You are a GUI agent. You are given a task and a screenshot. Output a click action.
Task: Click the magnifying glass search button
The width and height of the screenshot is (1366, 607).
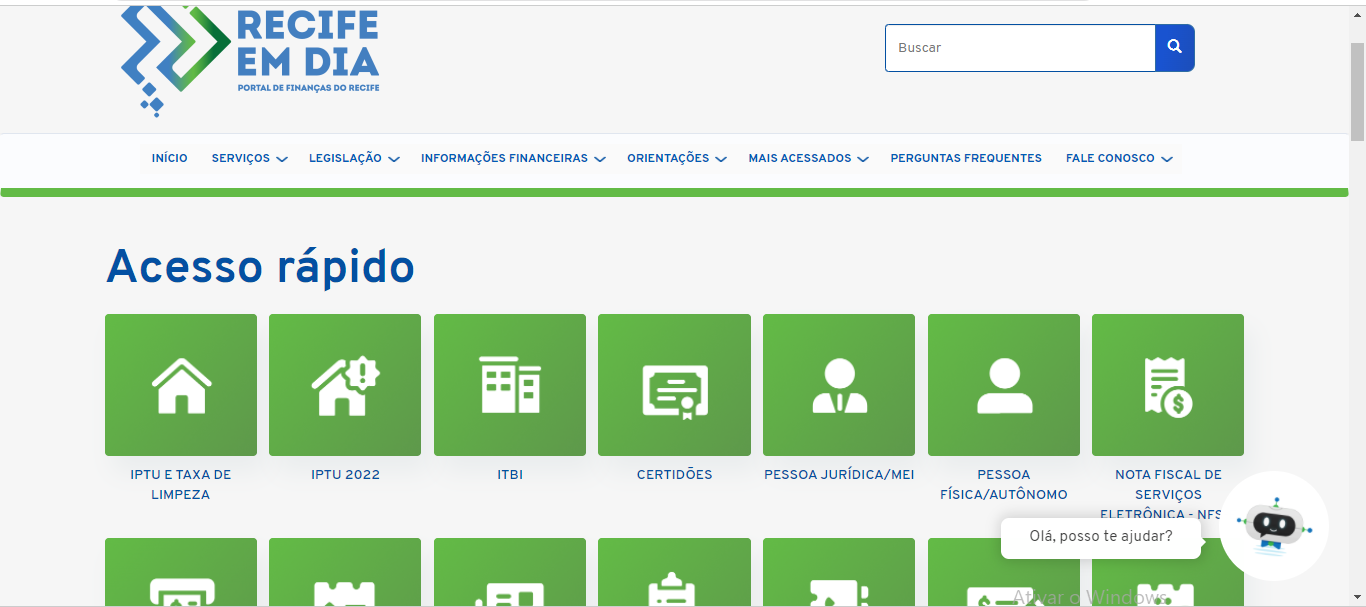coord(1174,47)
